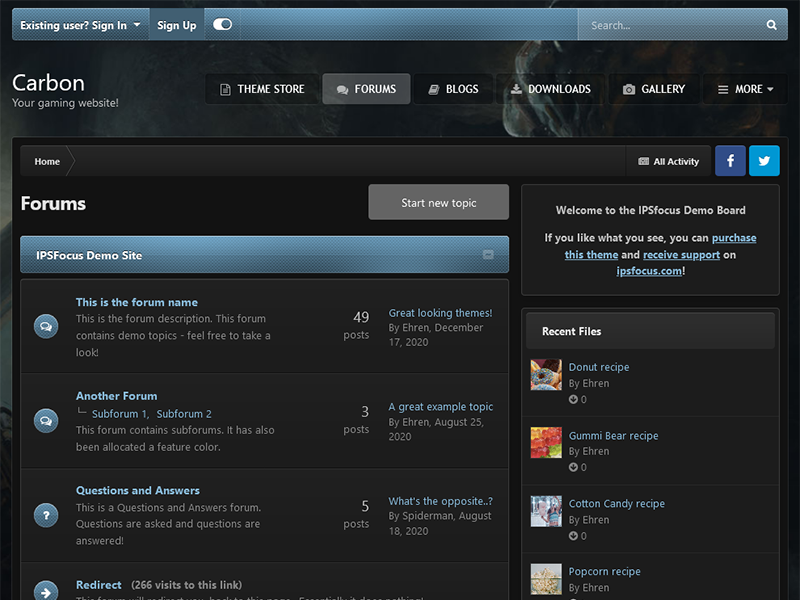Click the arrow icon beside Redirect forum
This screenshot has height=600, width=800.
(45, 591)
